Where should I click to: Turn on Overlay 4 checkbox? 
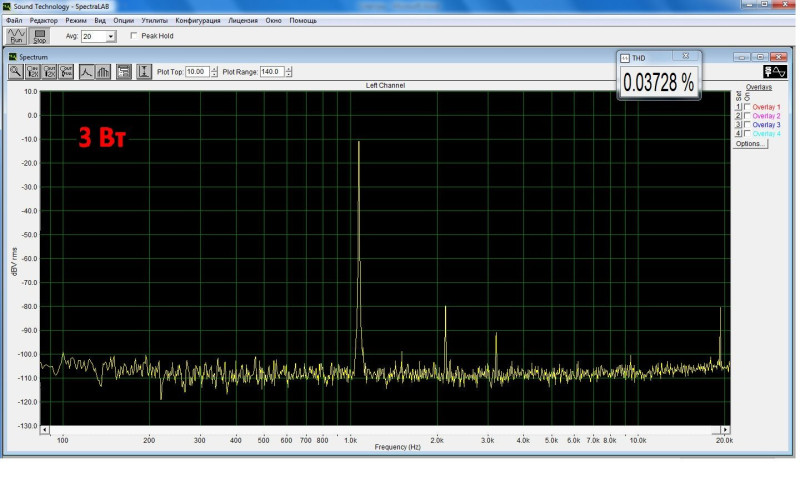(747, 133)
